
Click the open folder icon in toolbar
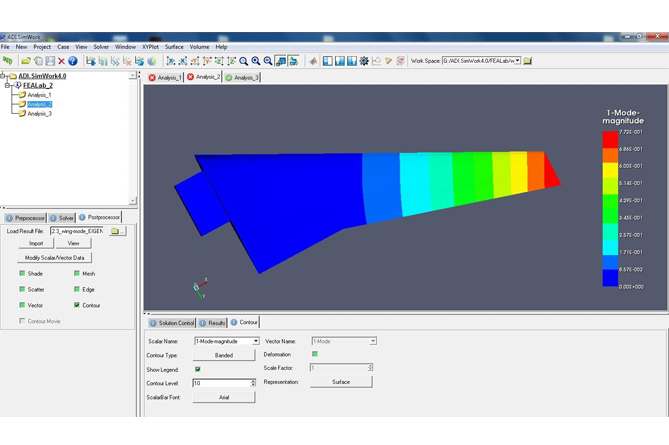tap(26, 61)
